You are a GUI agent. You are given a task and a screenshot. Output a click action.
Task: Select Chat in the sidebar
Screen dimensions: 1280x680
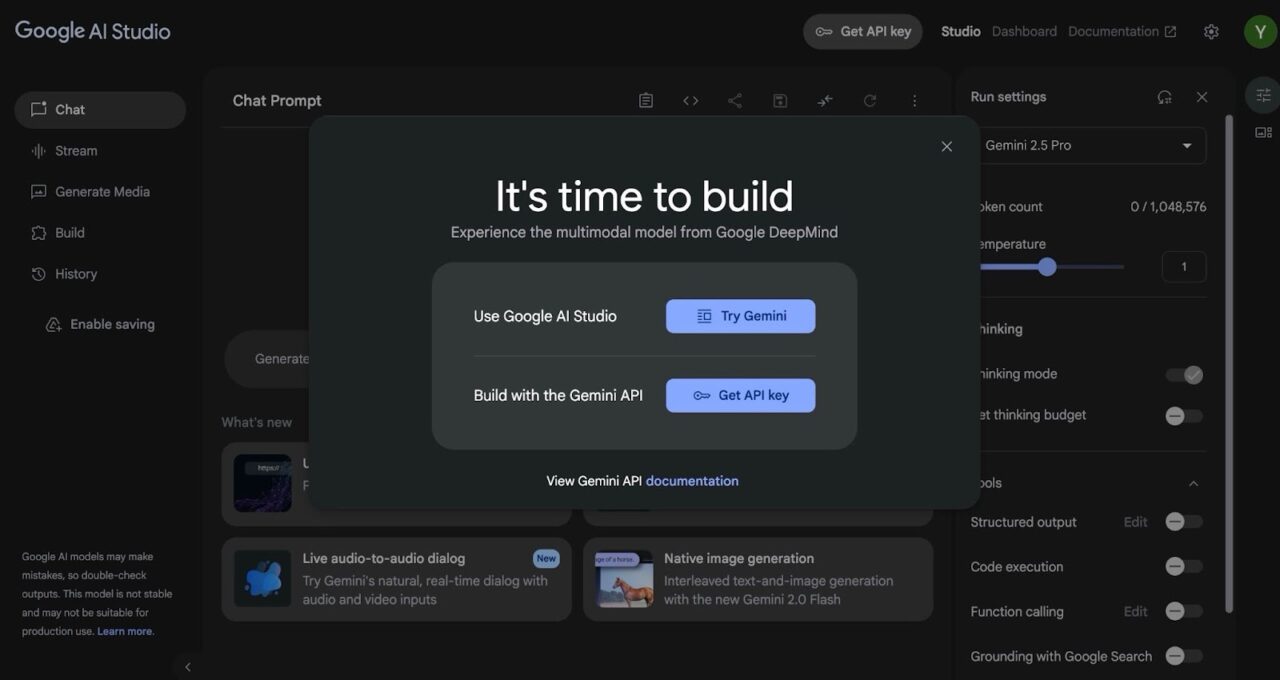(x=100, y=110)
